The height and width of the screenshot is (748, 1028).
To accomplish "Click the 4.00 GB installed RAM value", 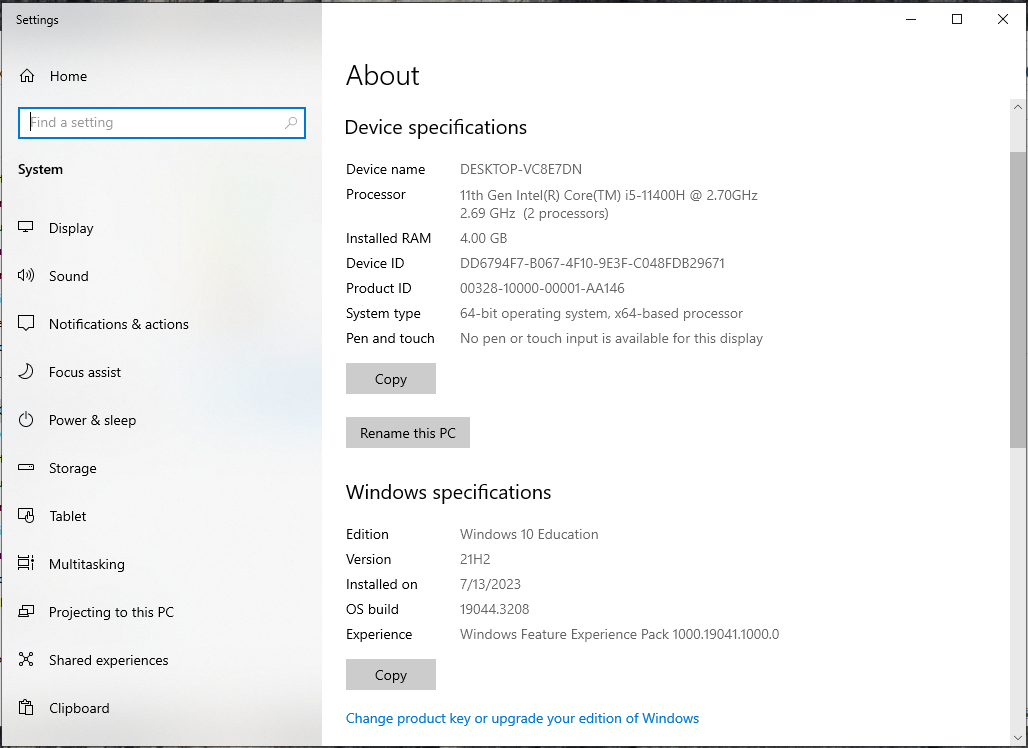I will (x=483, y=238).
